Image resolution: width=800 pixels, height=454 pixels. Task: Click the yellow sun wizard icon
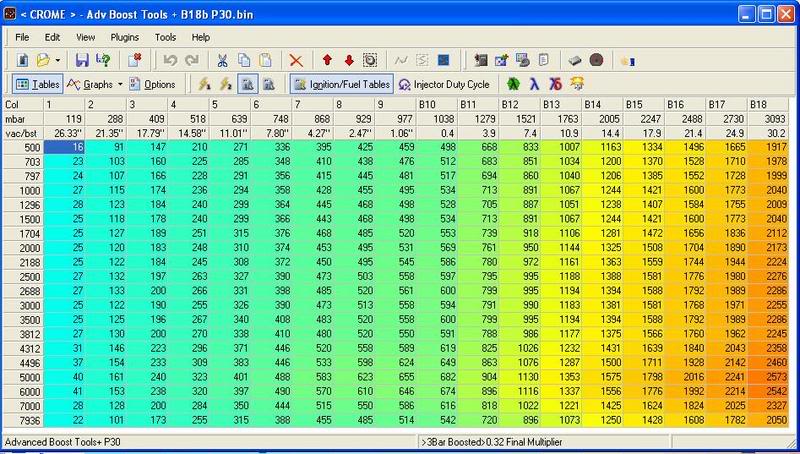pos(577,84)
